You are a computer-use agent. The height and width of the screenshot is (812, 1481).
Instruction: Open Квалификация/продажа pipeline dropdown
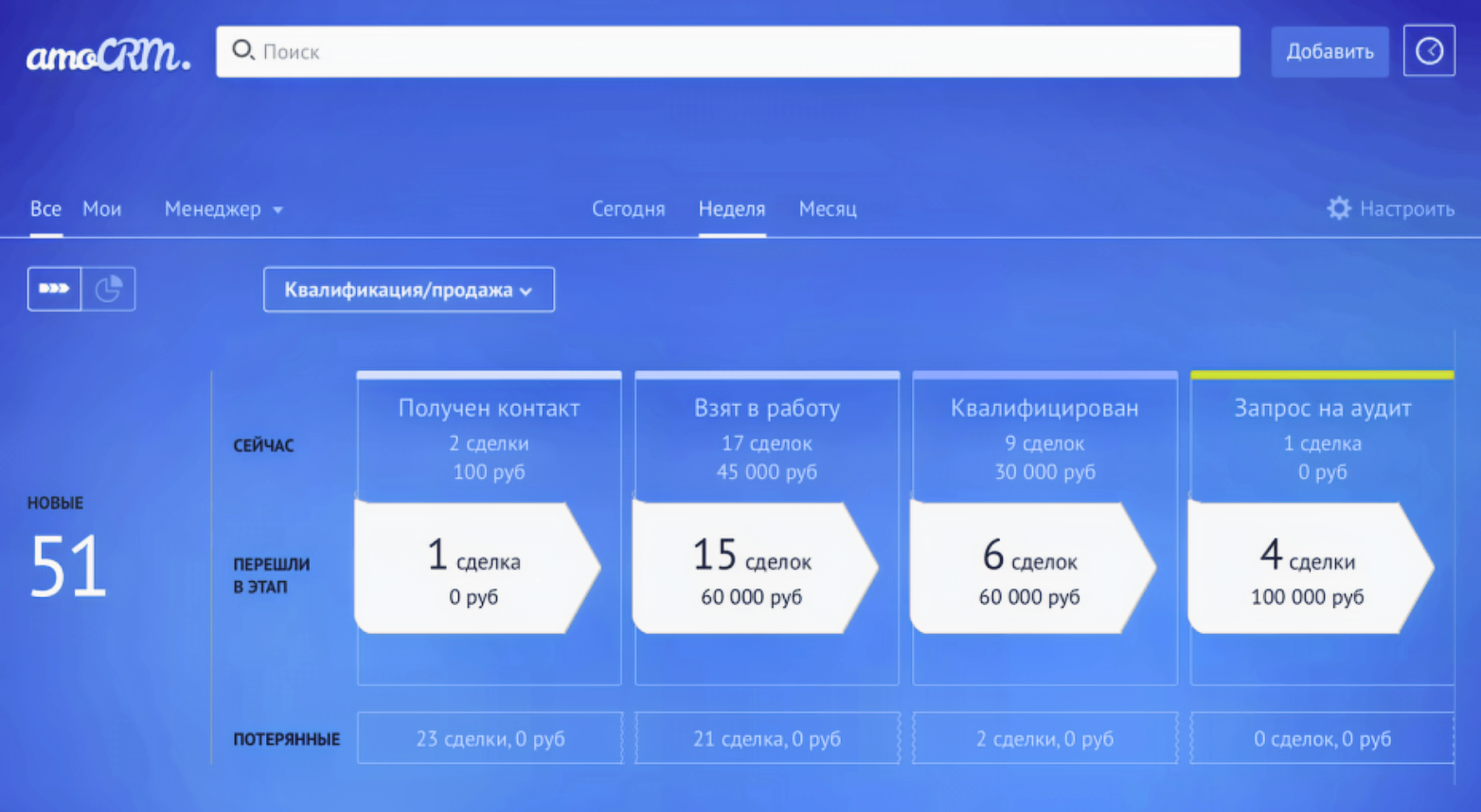[x=408, y=290]
